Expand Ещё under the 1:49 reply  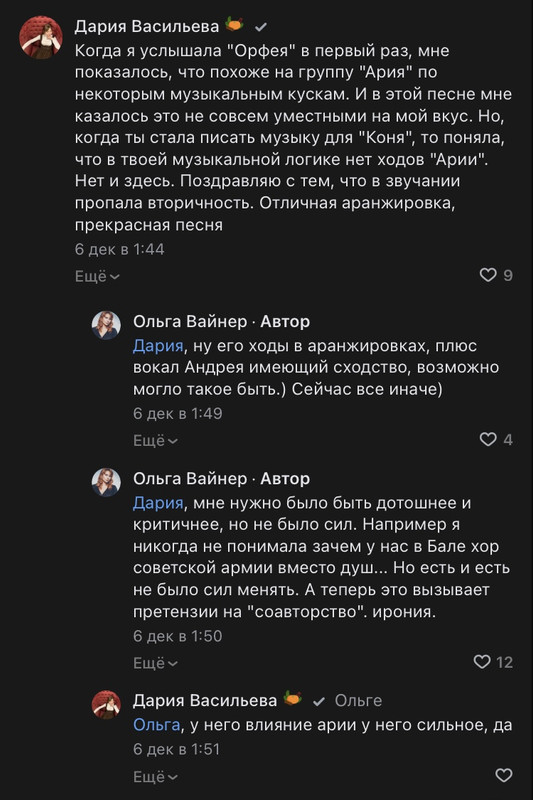pos(156,440)
